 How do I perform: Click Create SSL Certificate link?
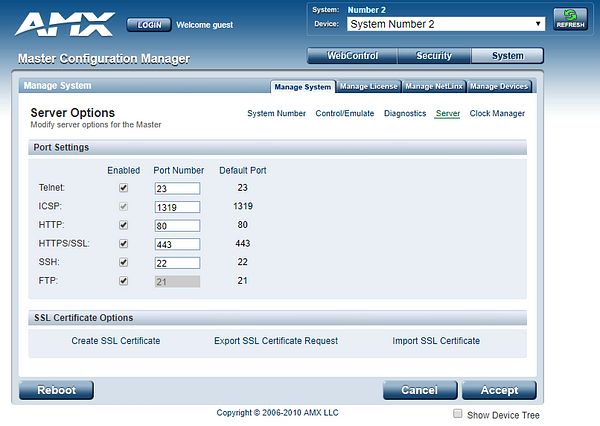(116, 341)
